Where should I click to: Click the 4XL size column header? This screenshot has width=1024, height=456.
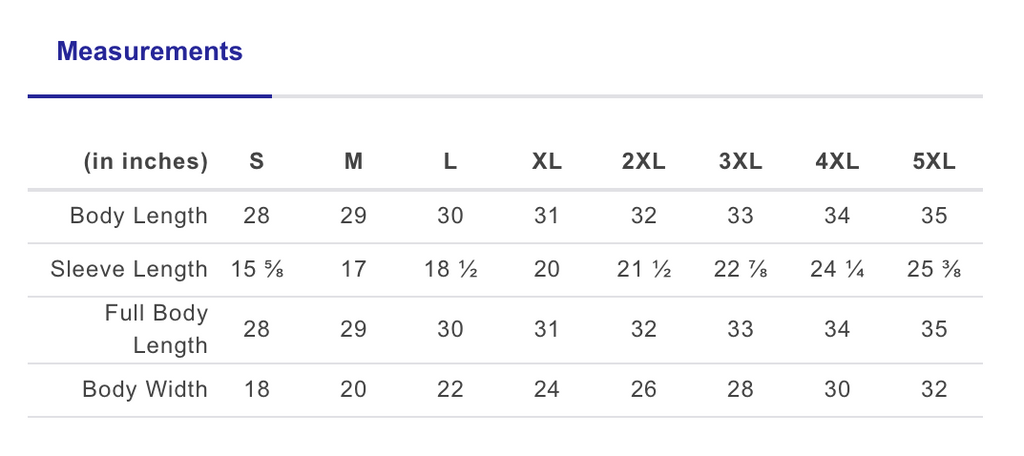[x=837, y=161]
